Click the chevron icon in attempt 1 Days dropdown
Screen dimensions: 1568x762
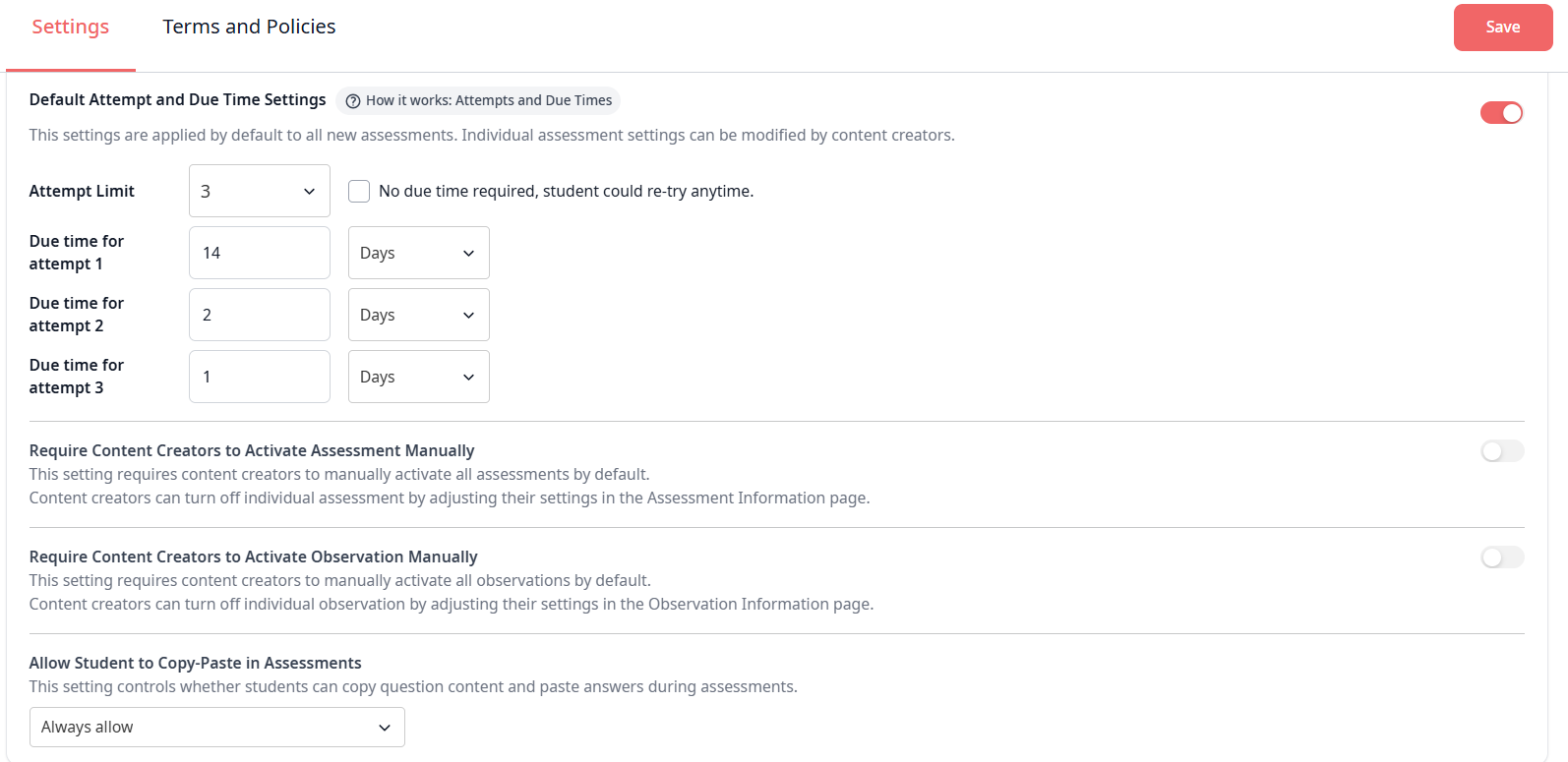[468, 253]
